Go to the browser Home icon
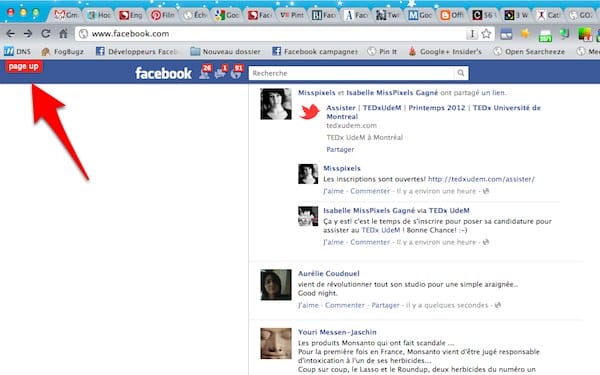The width and height of the screenshot is (600, 375). pyautogui.click(x=63, y=34)
